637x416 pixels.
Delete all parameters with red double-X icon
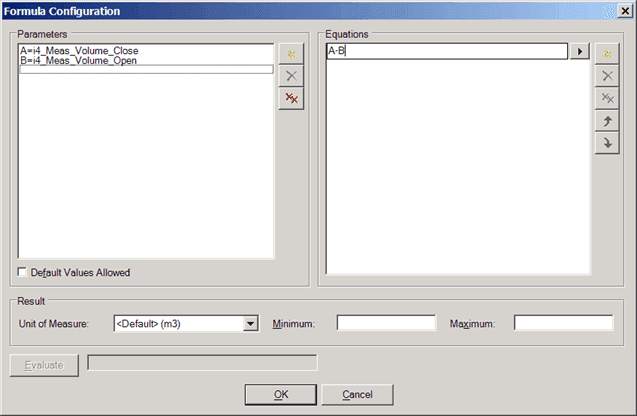291,98
